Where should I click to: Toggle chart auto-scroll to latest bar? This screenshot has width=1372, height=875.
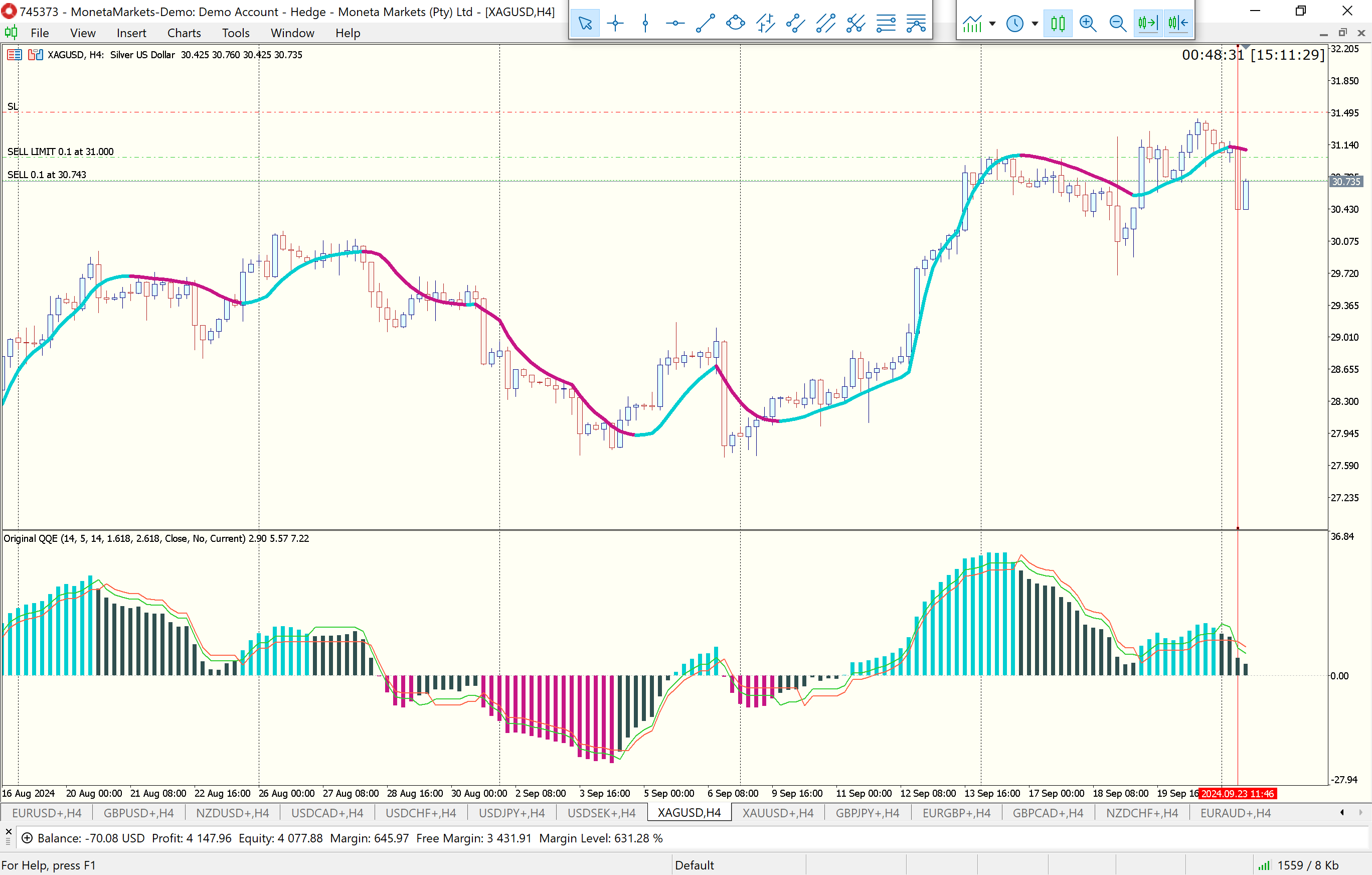tap(1147, 24)
